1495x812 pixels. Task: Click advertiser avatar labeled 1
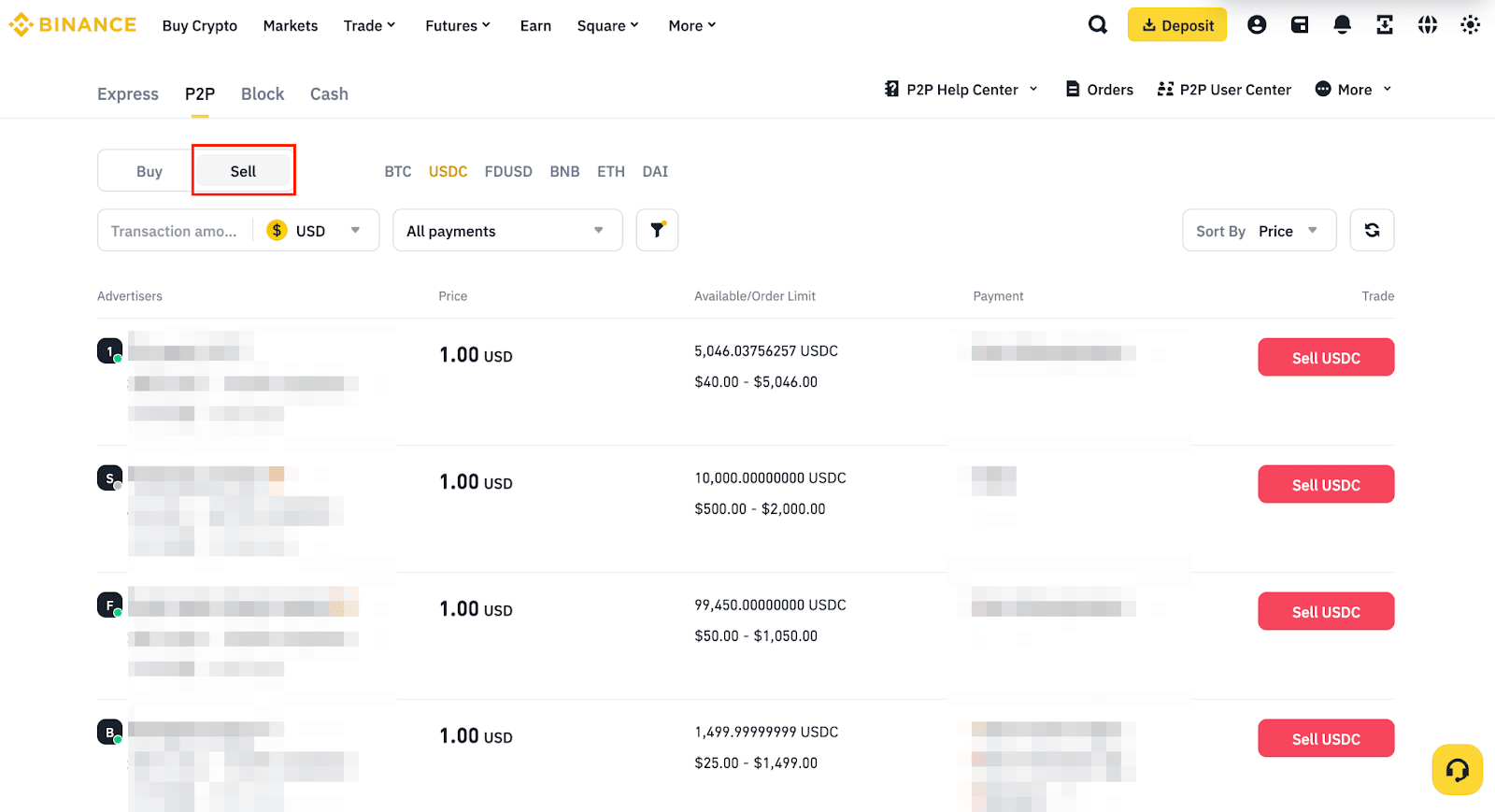pyautogui.click(x=109, y=350)
